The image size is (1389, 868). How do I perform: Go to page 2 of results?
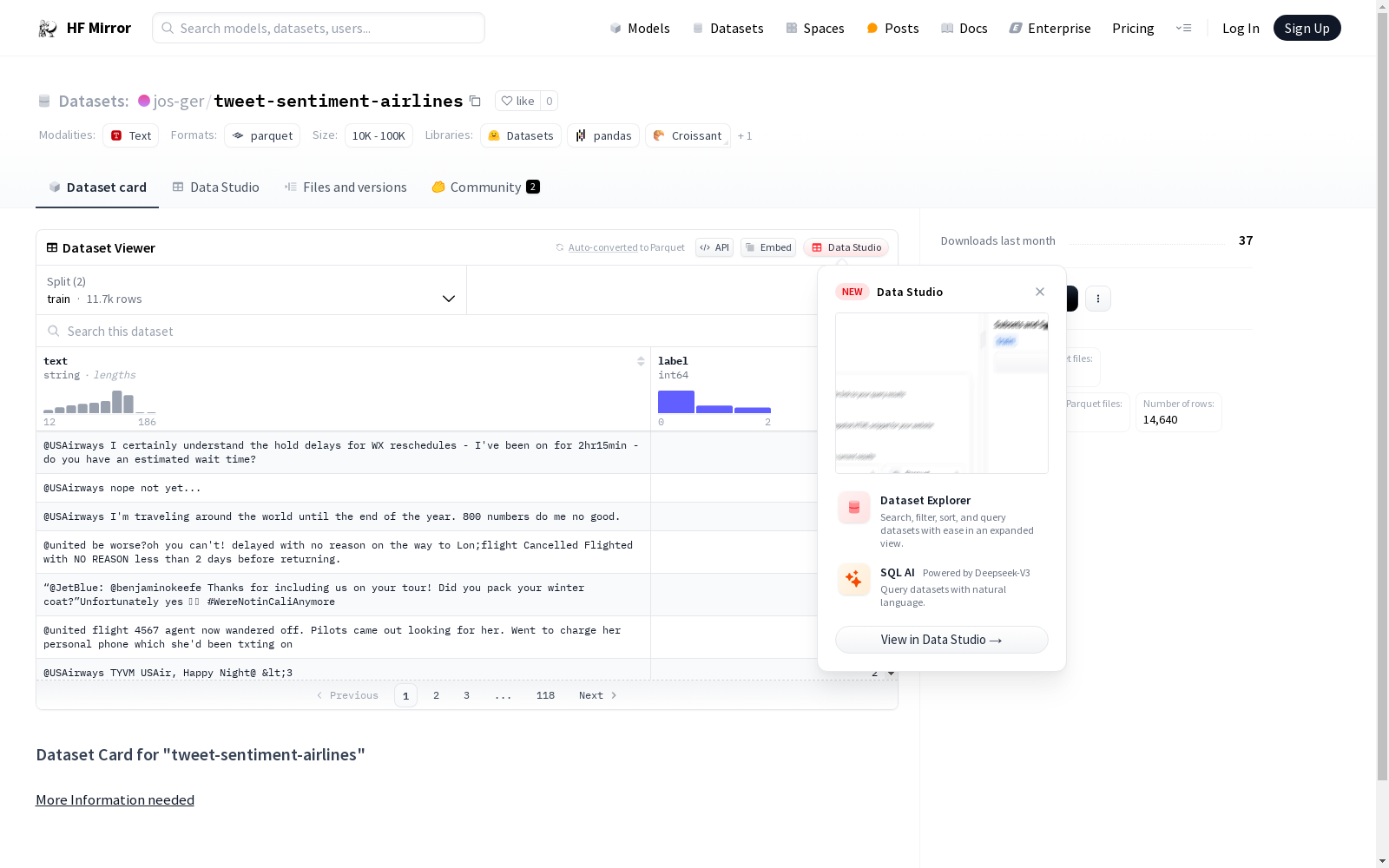pyautogui.click(x=436, y=695)
